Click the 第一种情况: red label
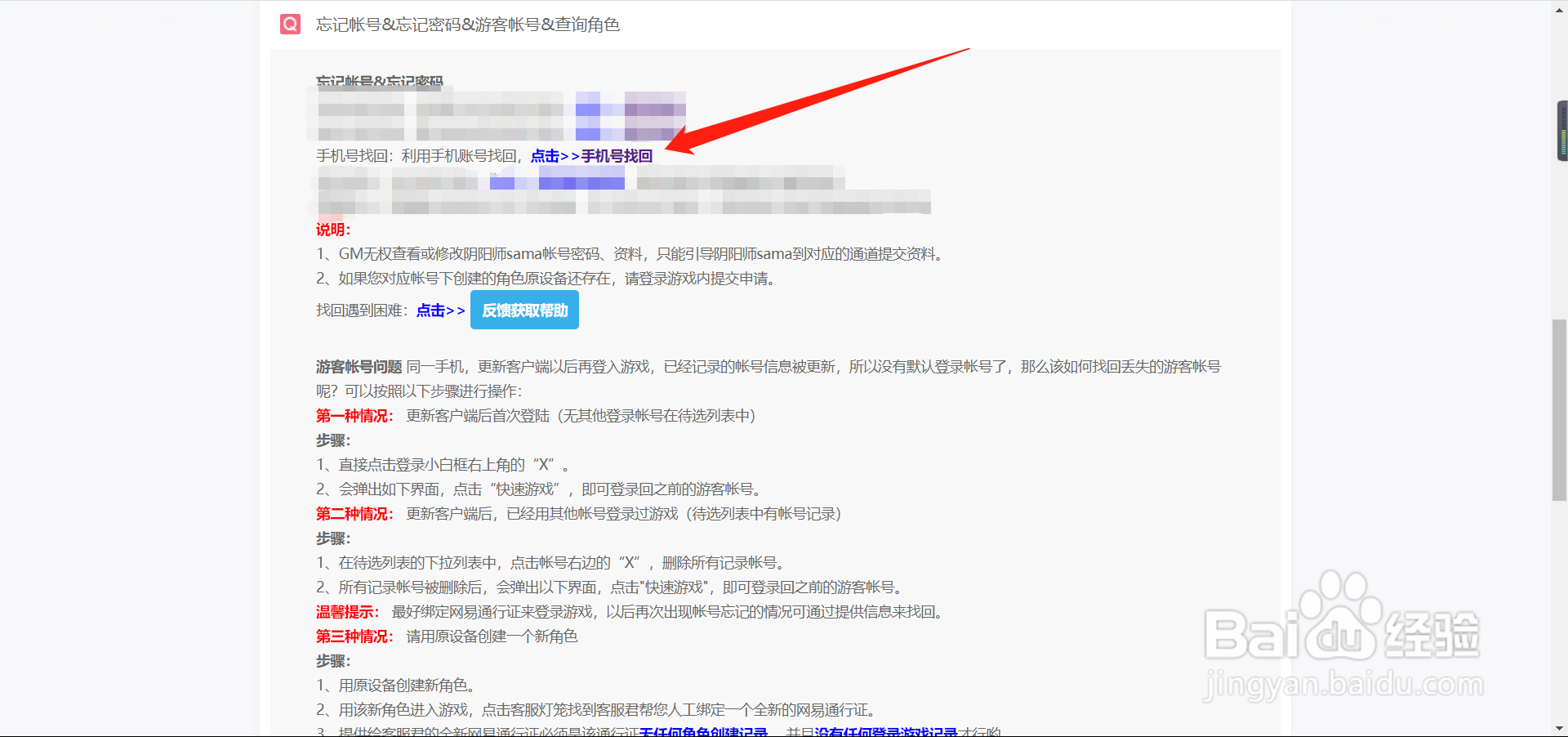This screenshot has height=737, width=1568. [353, 415]
